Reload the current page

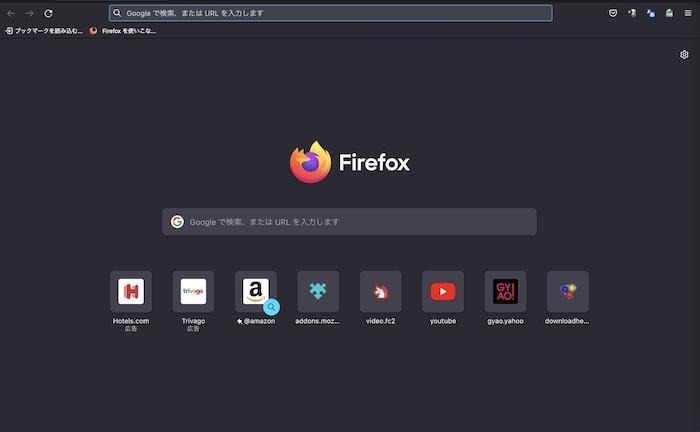click(x=48, y=13)
